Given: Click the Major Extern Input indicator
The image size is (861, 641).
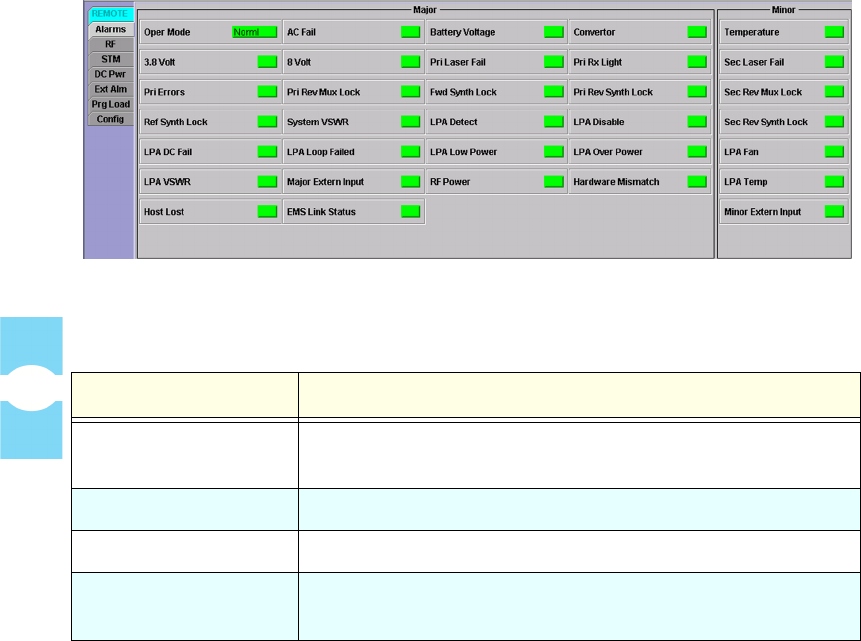Looking at the screenshot, I should click(410, 181).
